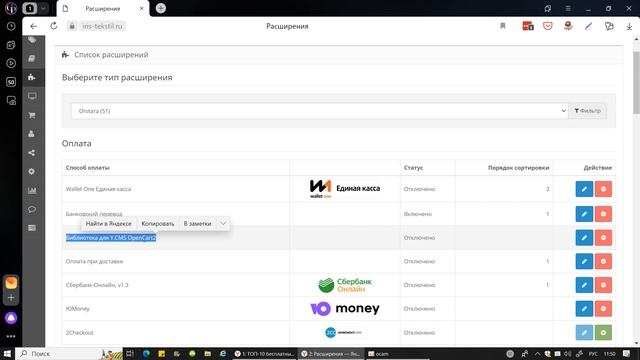Uninstall Оплата при доставке extension
640x360 pixels.
click(x=603, y=261)
